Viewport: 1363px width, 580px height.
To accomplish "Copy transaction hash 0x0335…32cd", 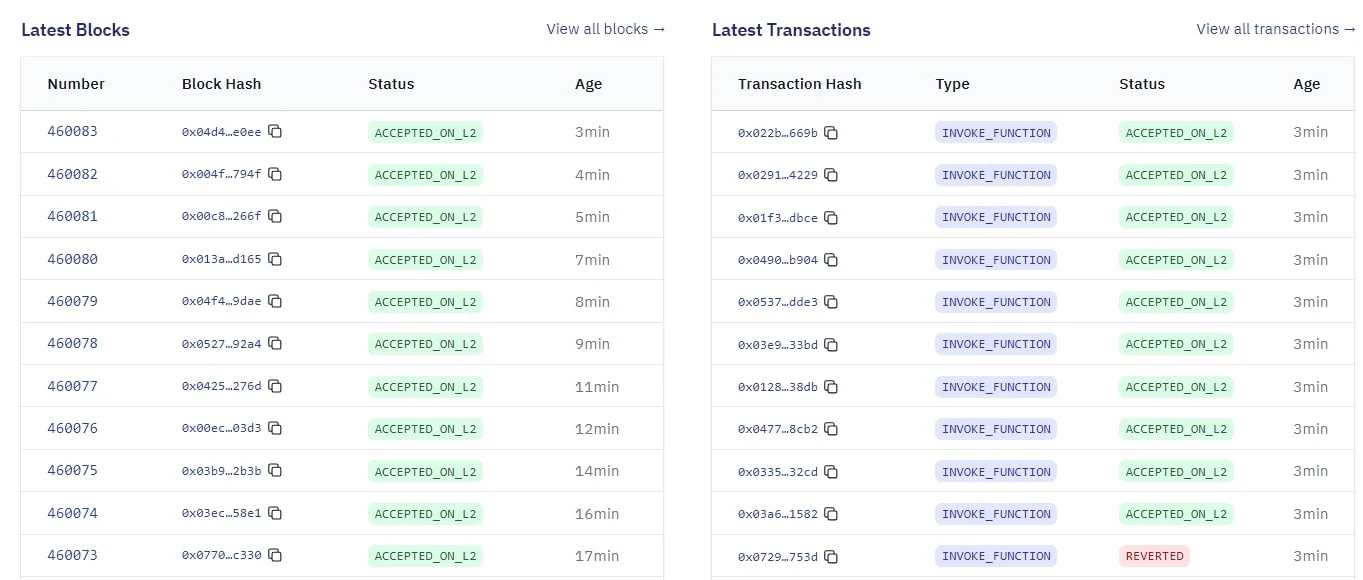I will [x=831, y=472].
